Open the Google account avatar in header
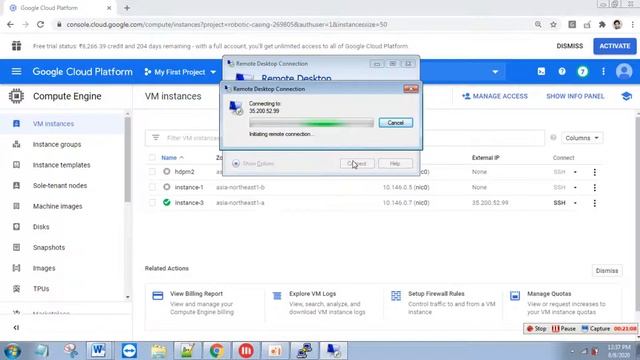 click(624, 72)
